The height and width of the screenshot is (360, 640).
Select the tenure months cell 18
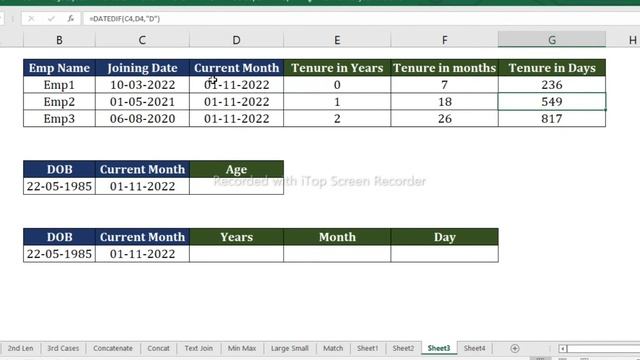point(444,102)
